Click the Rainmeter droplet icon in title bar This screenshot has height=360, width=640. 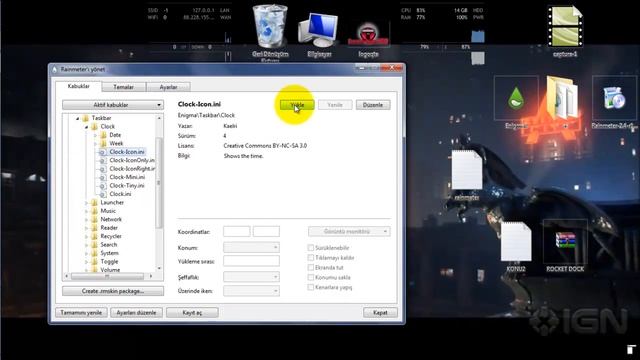(55, 69)
